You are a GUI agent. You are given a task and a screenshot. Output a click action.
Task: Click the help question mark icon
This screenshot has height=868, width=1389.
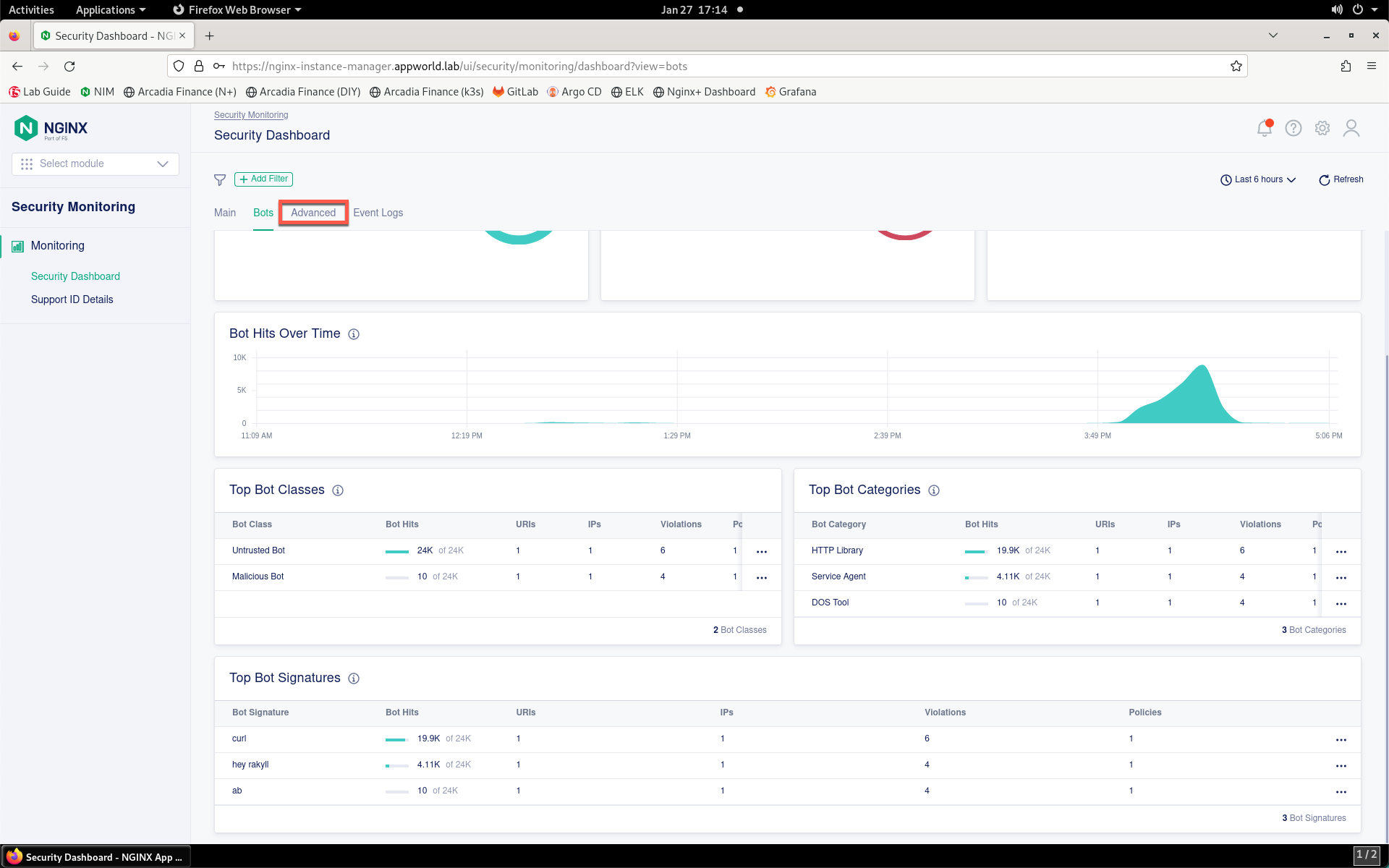(1294, 128)
